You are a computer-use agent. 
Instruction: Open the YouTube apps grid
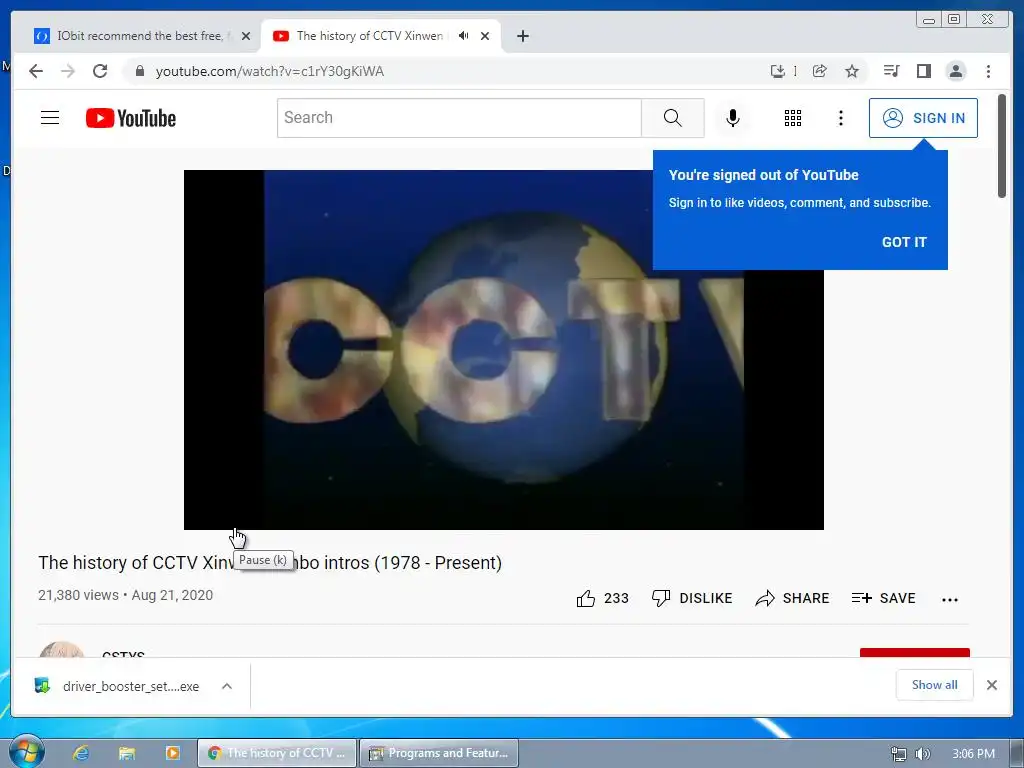tap(793, 118)
